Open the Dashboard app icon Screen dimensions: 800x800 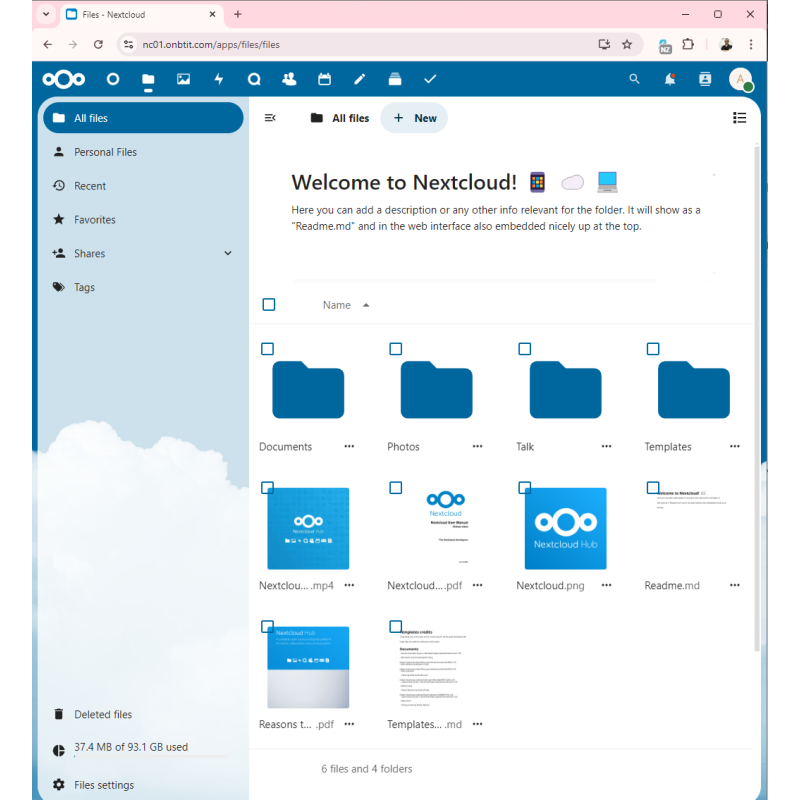113,79
